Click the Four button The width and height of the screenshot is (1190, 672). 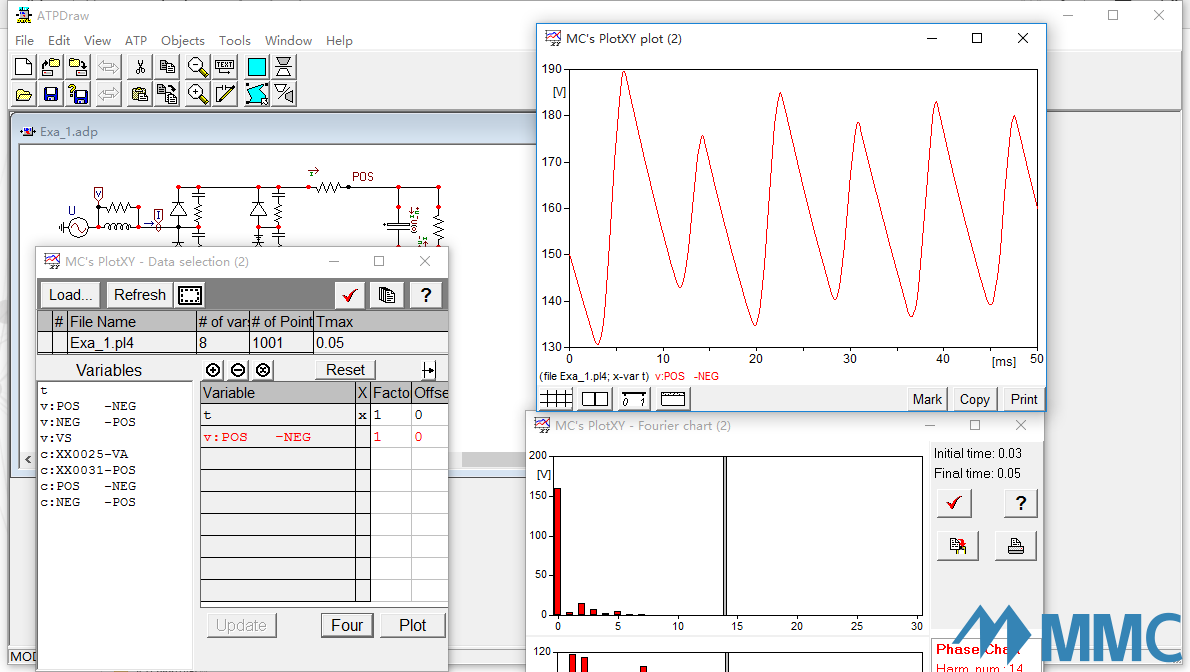click(347, 625)
